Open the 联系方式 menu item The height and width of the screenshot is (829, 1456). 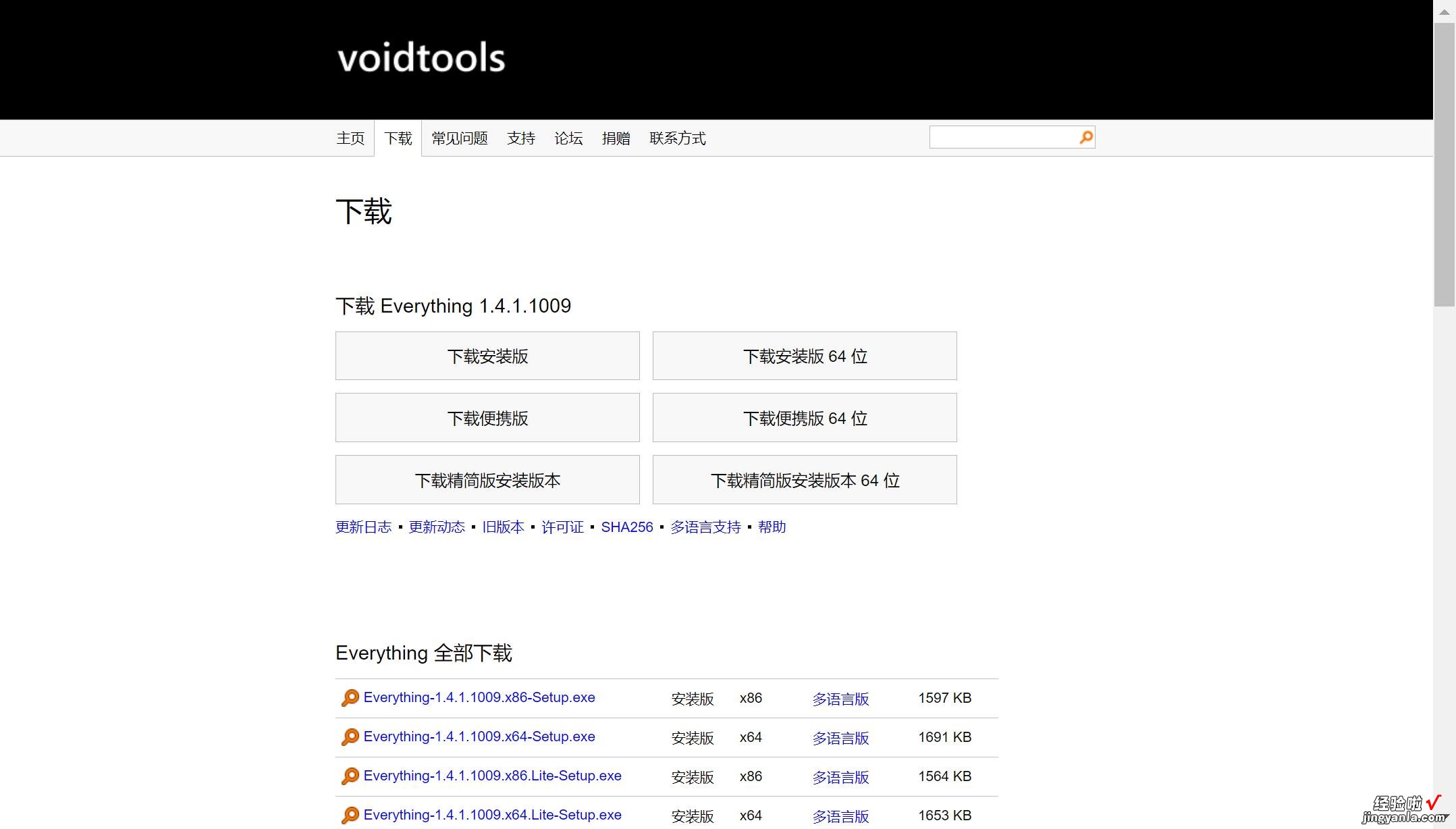[x=677, y=138]
